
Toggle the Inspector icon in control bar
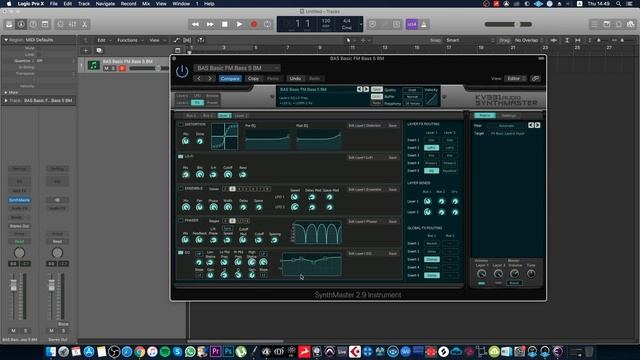pos(21,24)
